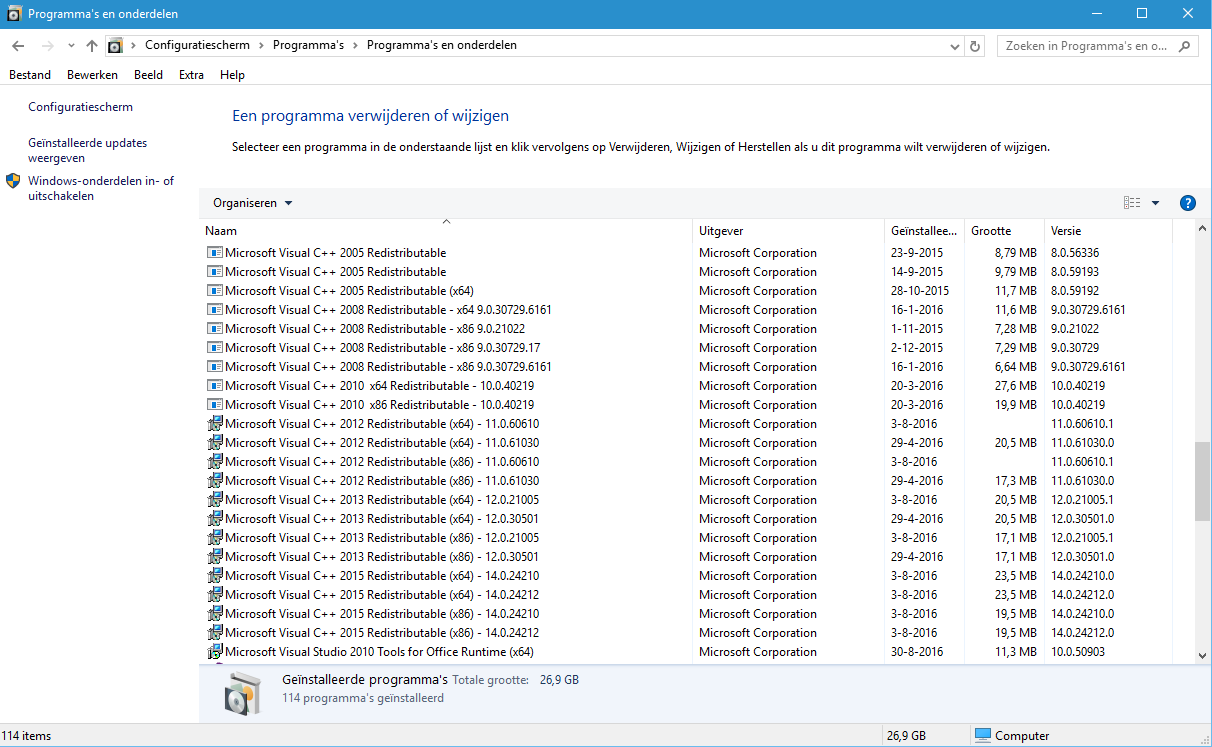Click Computer in the status bar
Viewport: 1212px width, 747px height.
pos(1012,736)
